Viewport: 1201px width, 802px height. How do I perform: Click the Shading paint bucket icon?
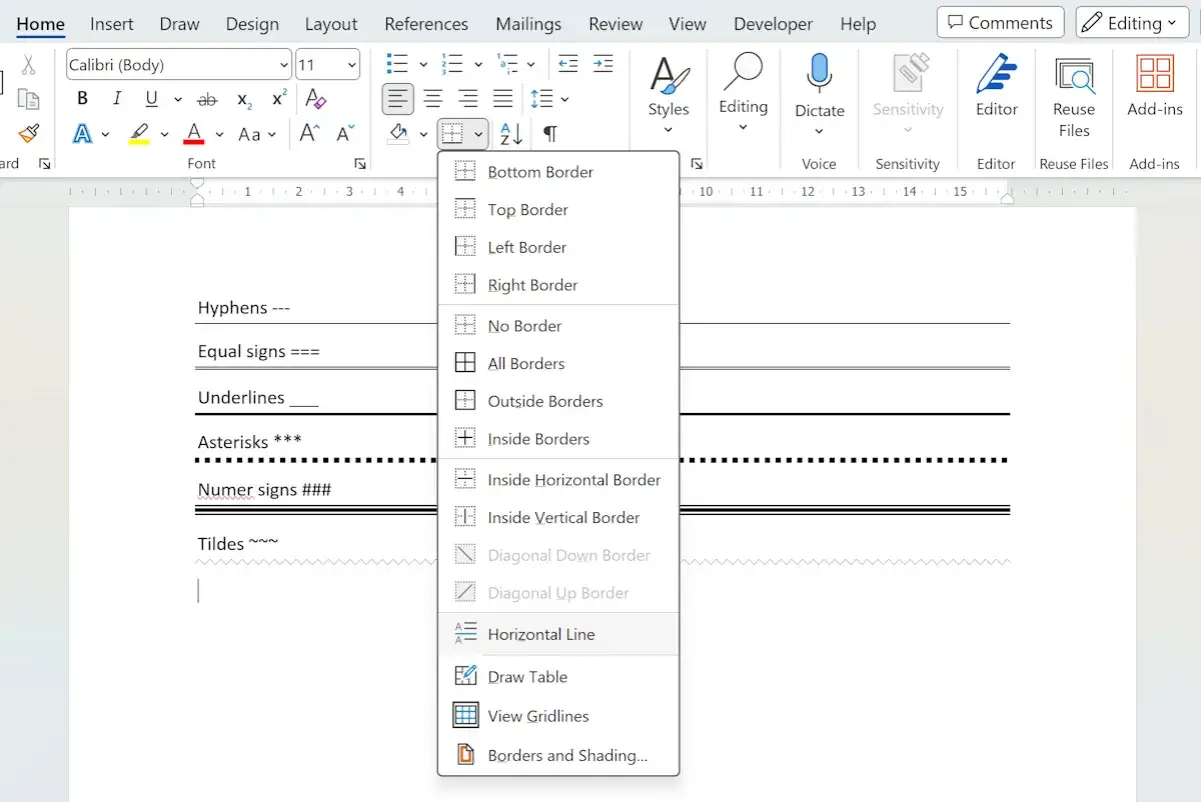coord(398,133)
